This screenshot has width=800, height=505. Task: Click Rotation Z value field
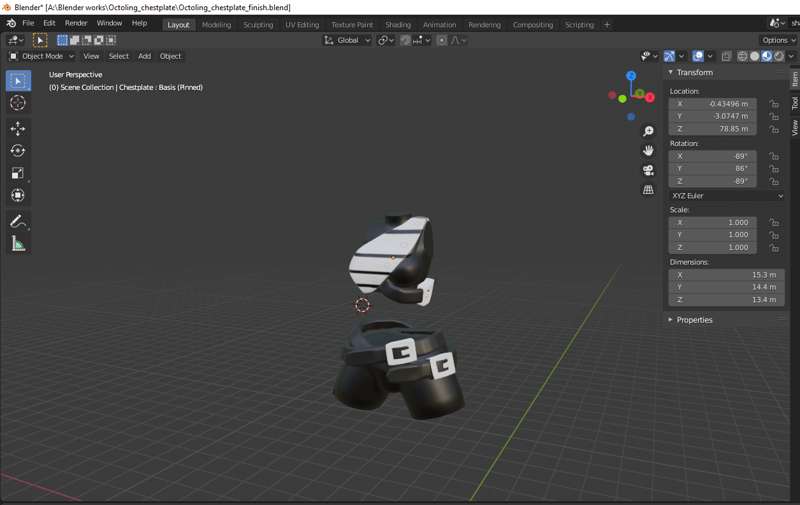click(713, 181)
